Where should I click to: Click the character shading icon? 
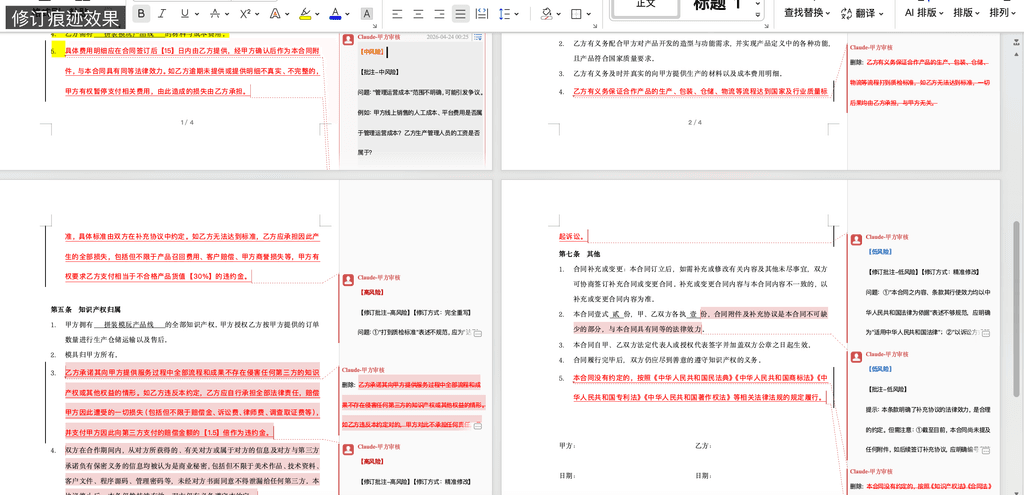point(366,14)
